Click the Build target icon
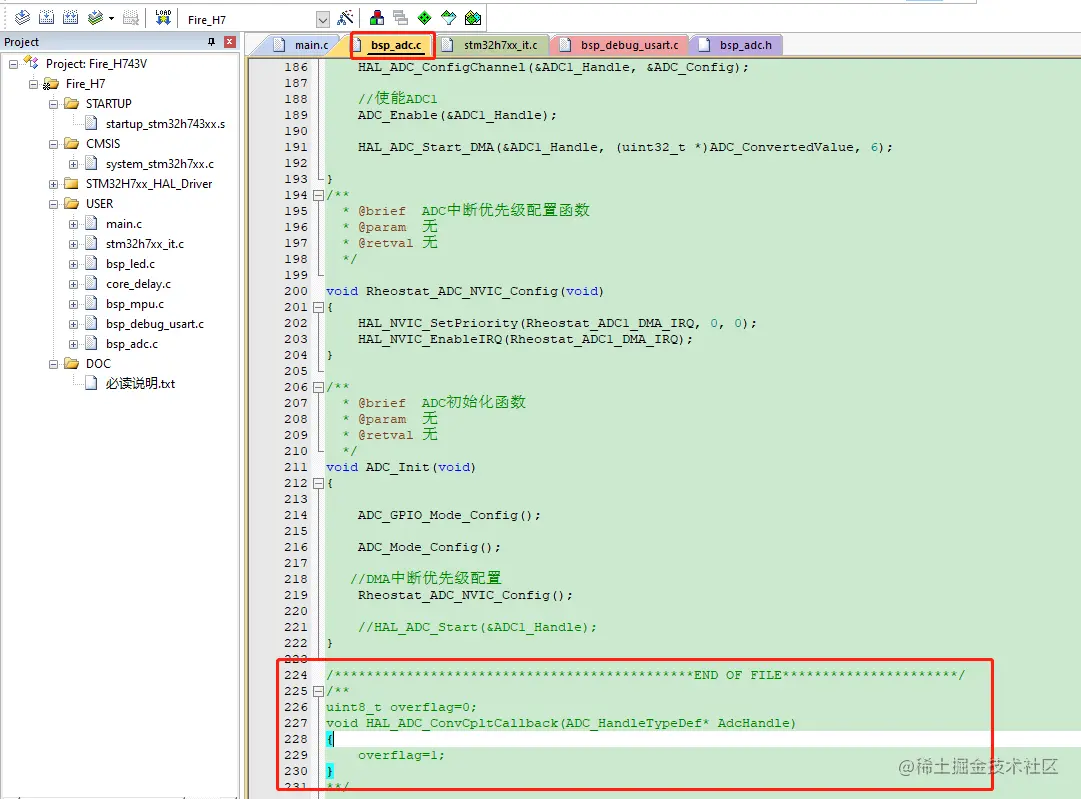 (x=47, y=18)
